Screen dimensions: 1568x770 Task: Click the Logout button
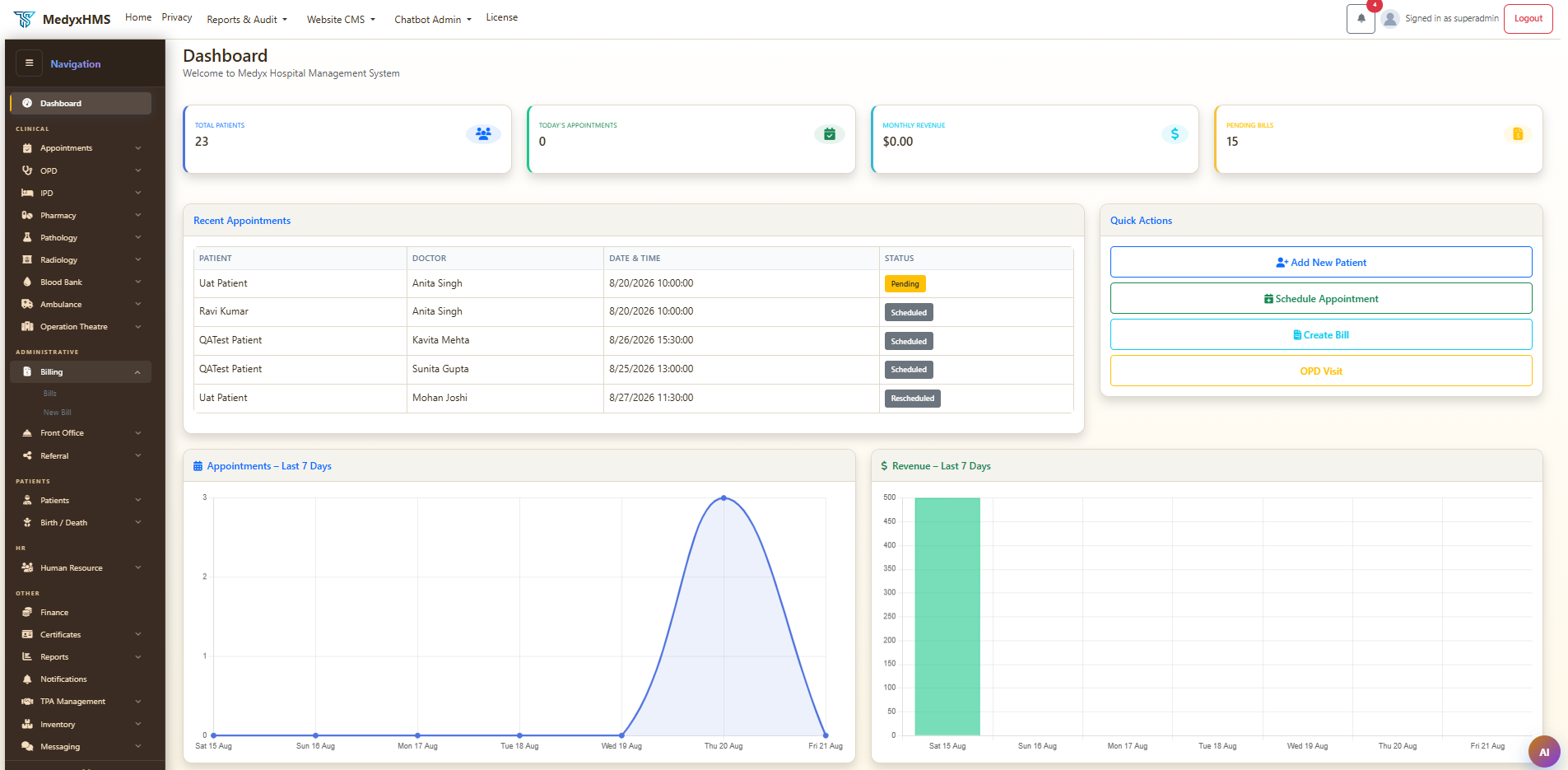[1528, 19]
